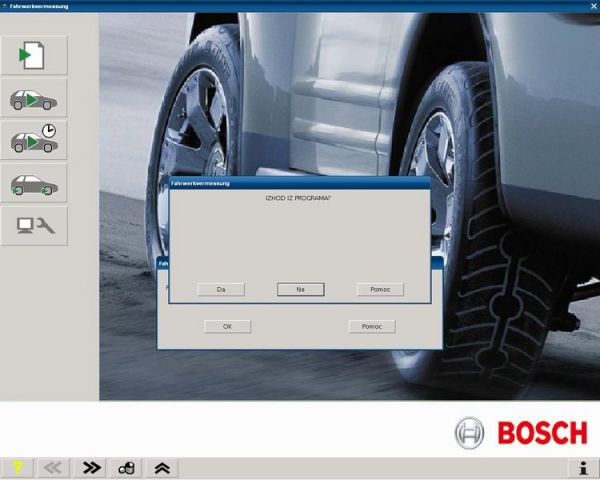Cancel exit with Ne button

click(300, 289)
